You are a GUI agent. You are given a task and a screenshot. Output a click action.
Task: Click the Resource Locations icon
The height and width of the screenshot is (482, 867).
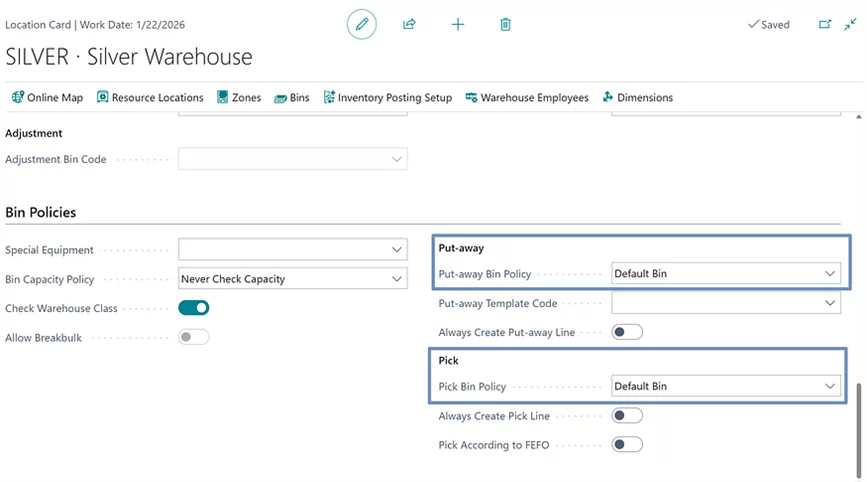click(102, 97)
